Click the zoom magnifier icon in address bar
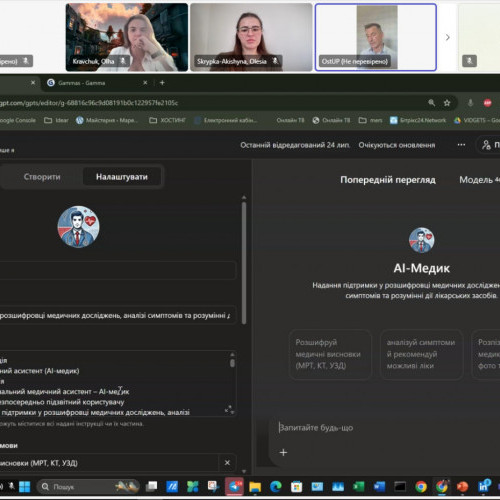Image resolution: width=500 pixels, height=500 pixels. click(x=431, y=103)
